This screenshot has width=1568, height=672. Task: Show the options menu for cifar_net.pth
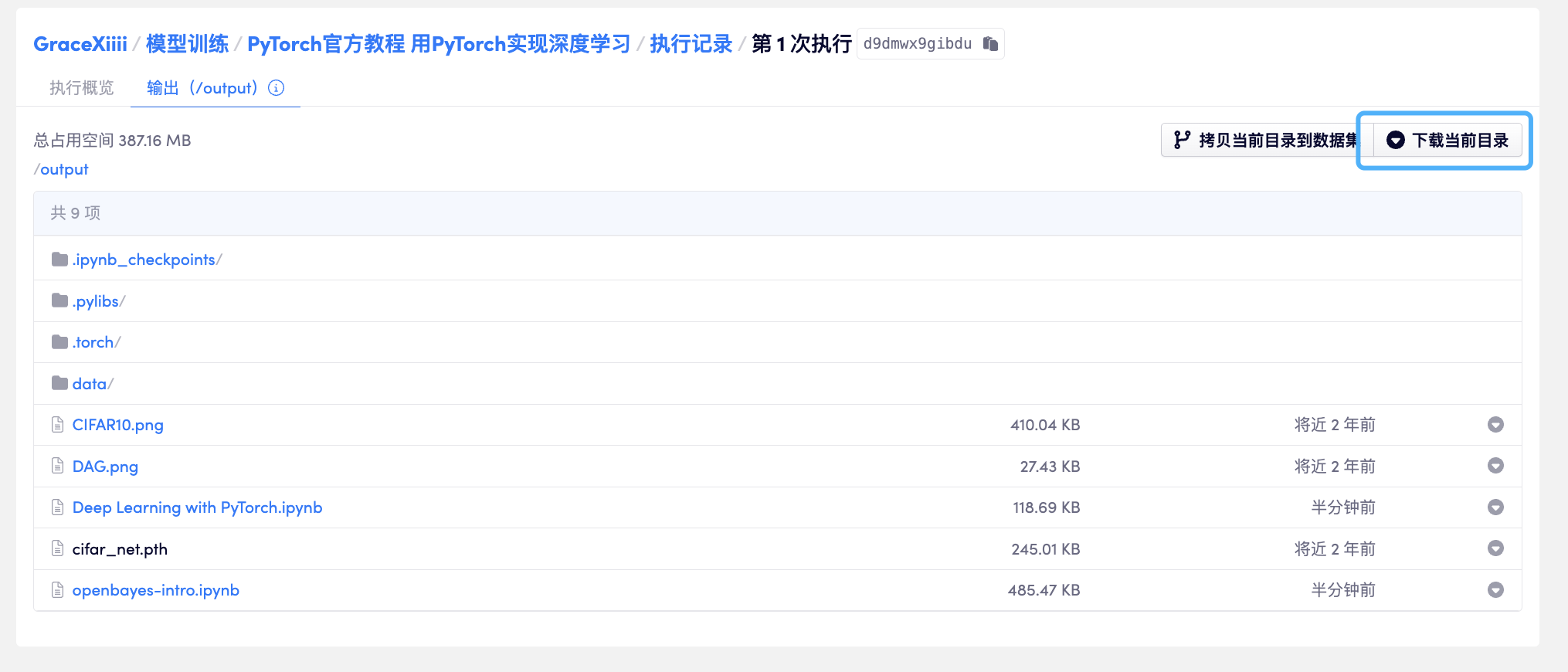tap(1495, 548)
